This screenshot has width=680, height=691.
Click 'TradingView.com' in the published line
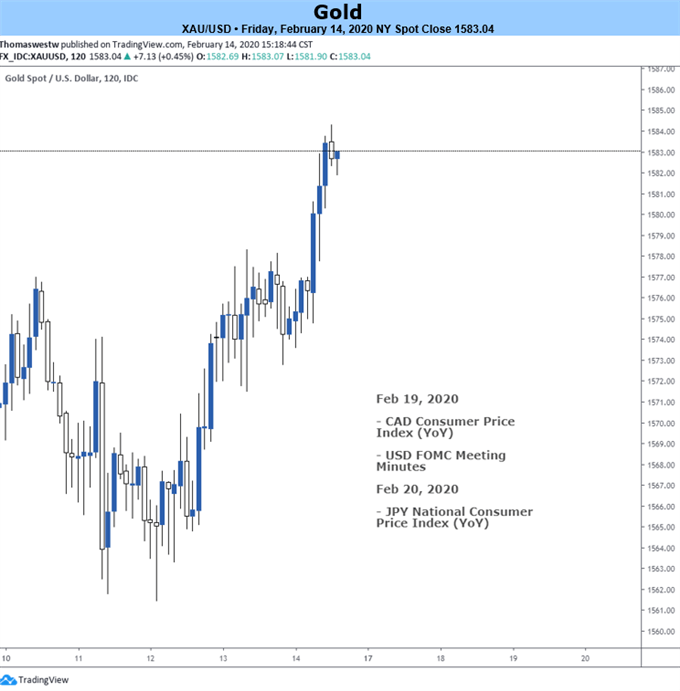pos(148,45)
